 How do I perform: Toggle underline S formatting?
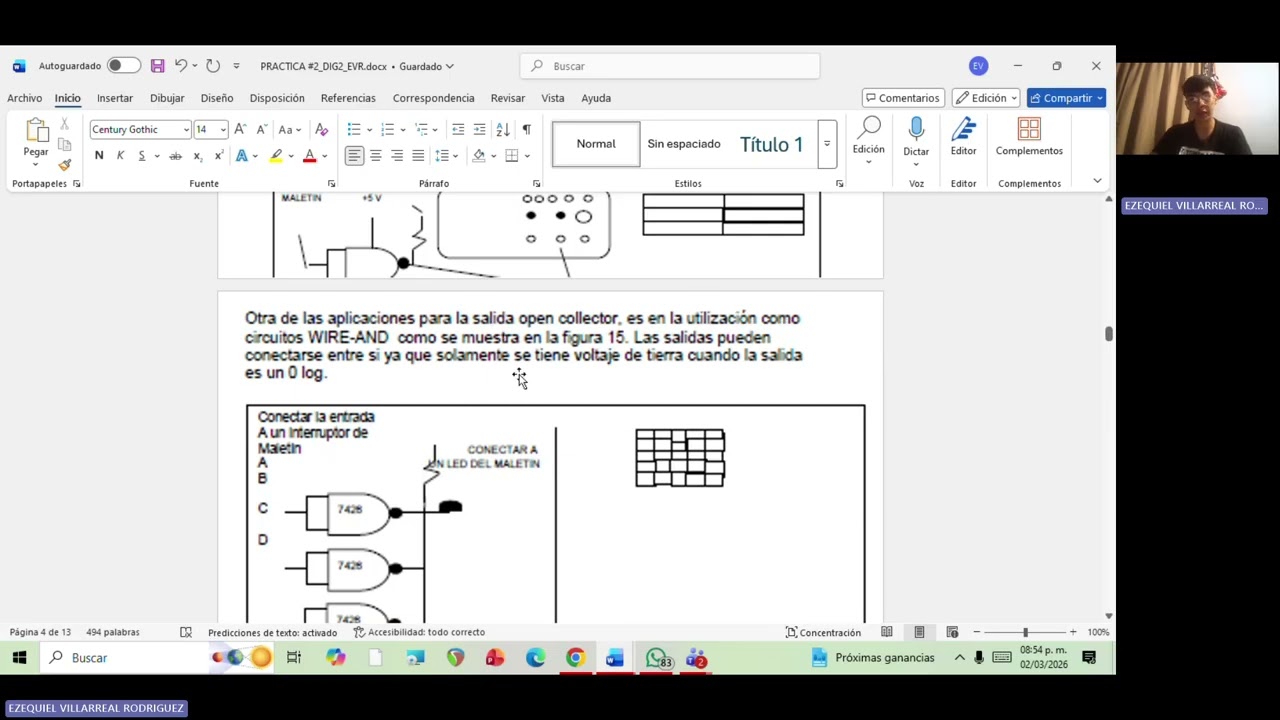coord(142,156)
